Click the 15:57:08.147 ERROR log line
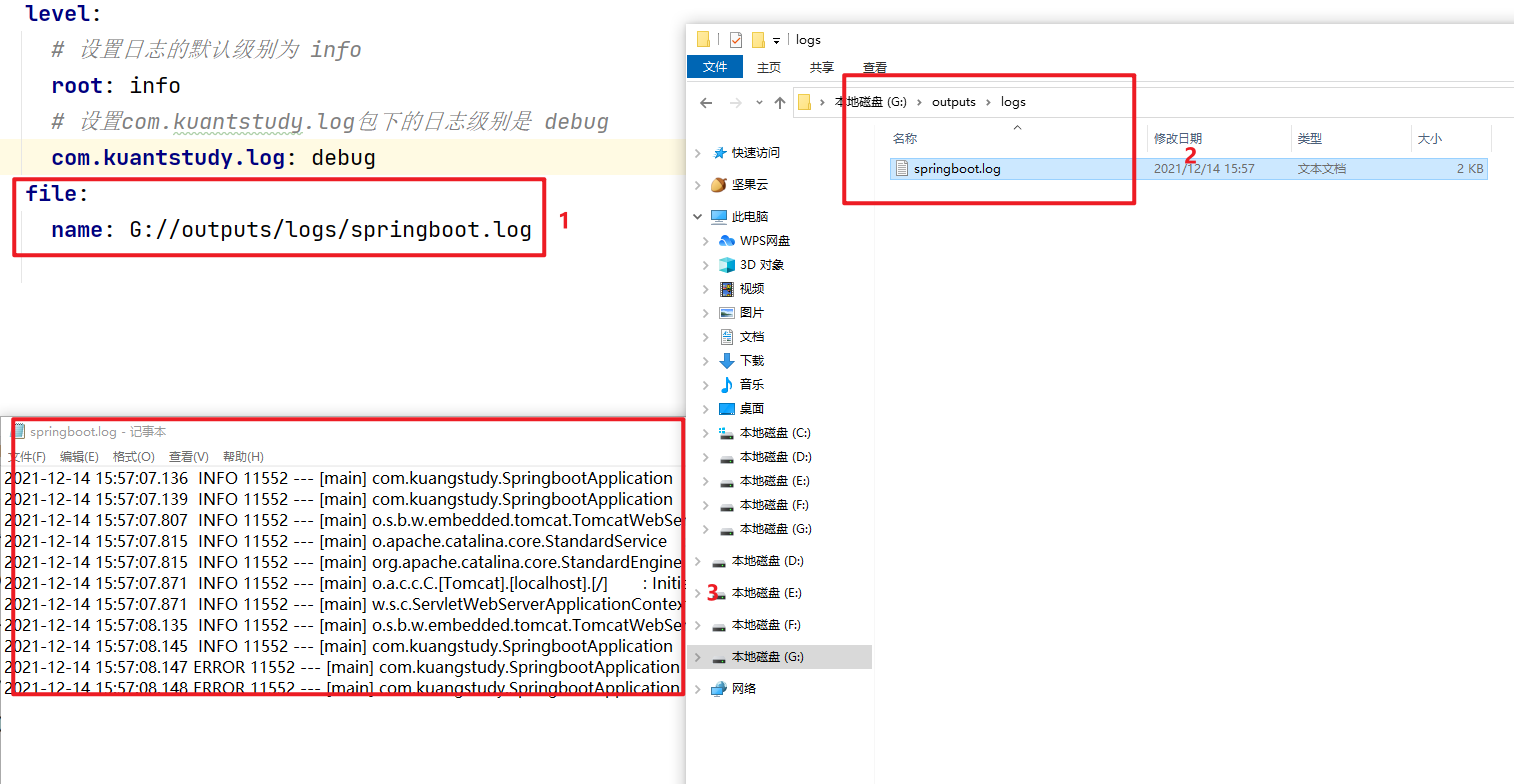The image size is (1514, 784). coord(343,667)
